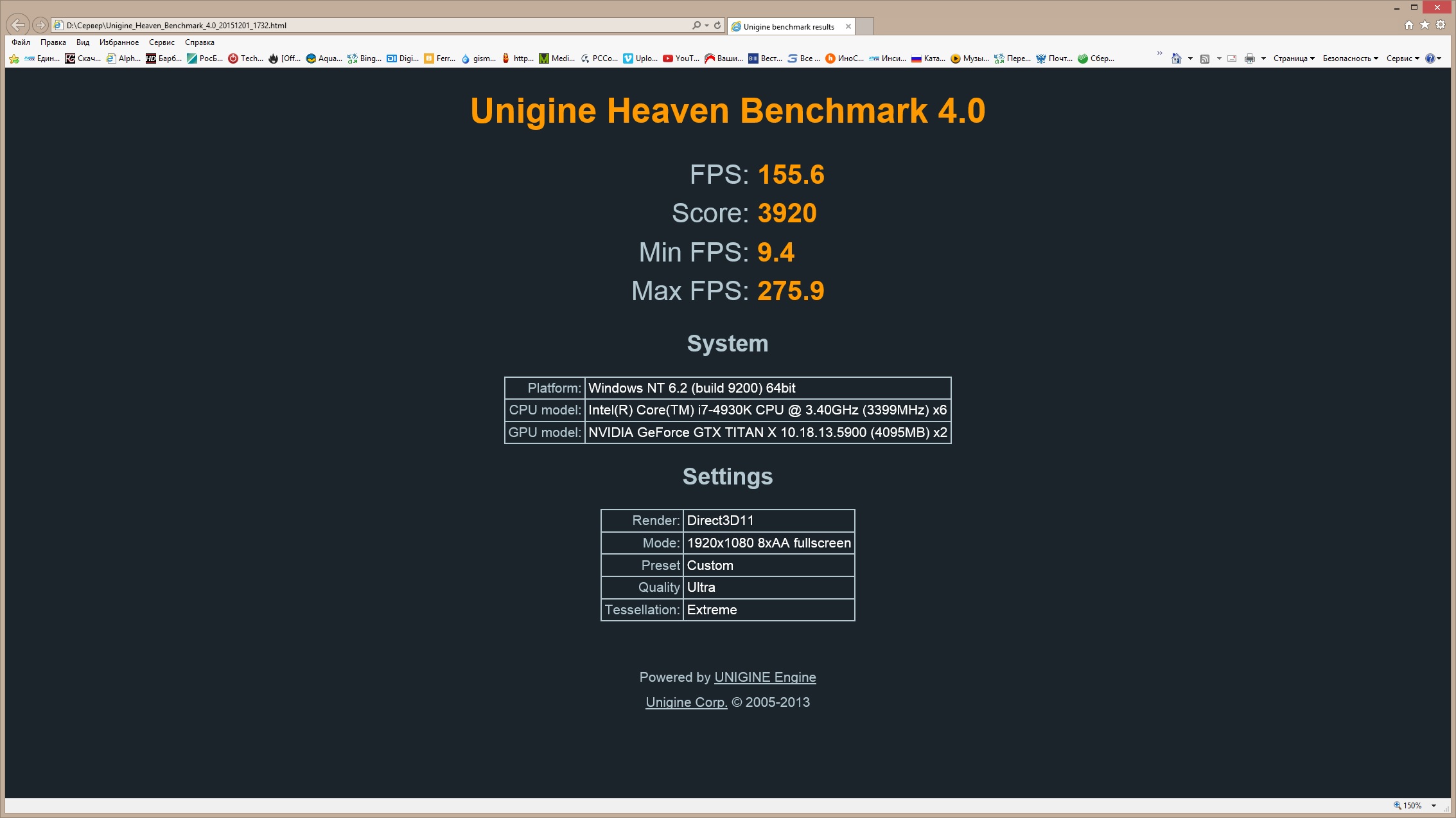Click the command bar Home page icon
1456x818 pixels.
pyautogui.click(x=1176, y=58)
